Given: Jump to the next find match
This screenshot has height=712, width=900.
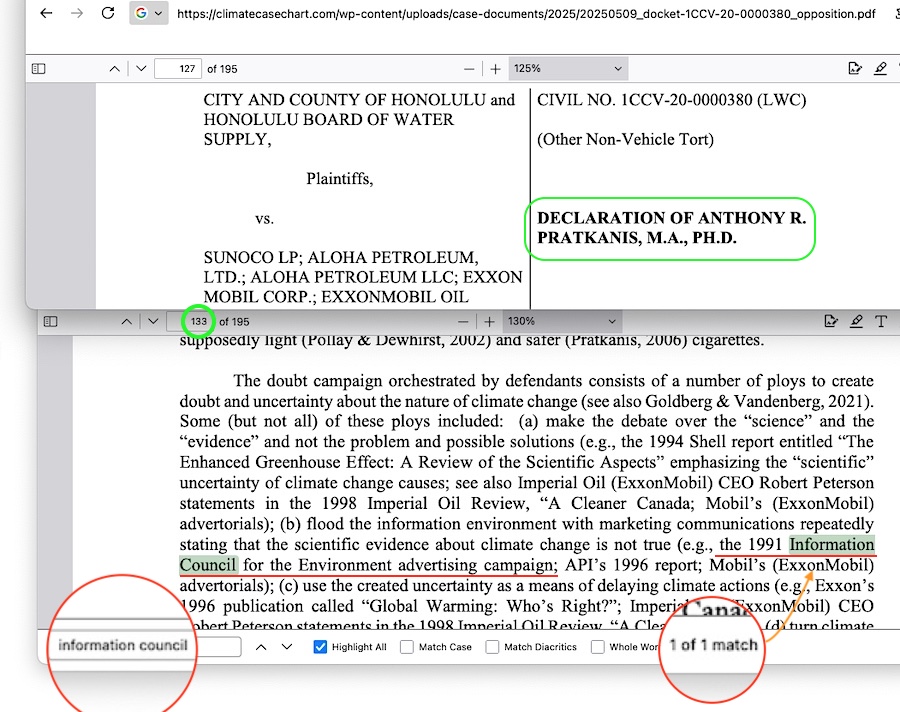Looking at the screenshot, I should tap(287, 647).
